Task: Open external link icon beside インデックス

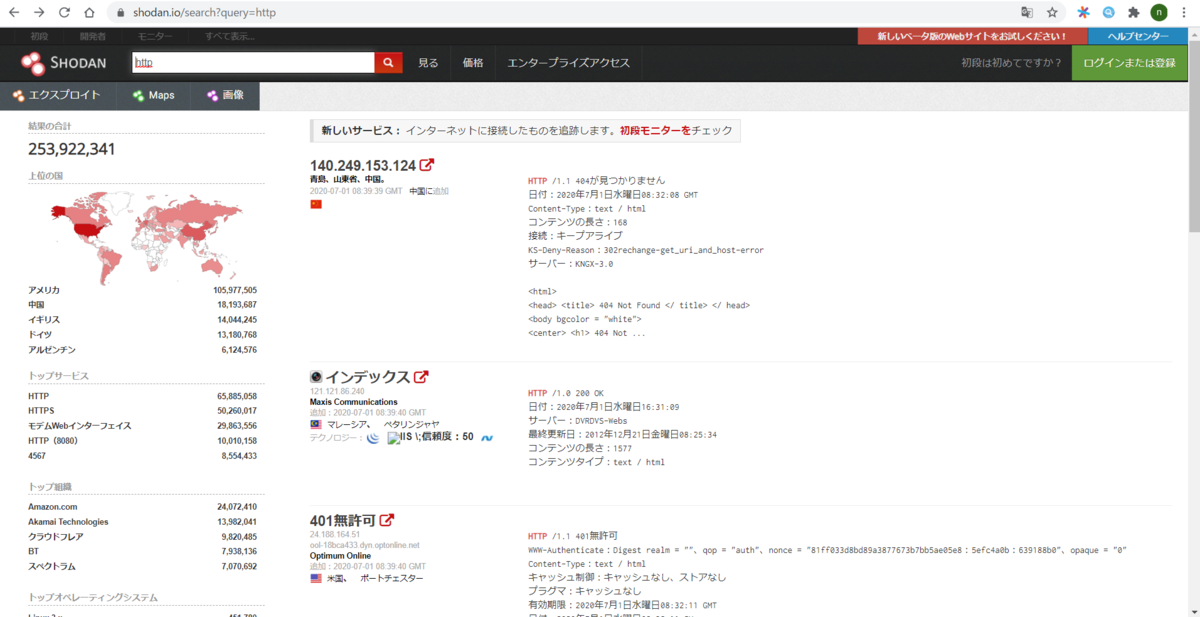Action: [x=421, y=377]
